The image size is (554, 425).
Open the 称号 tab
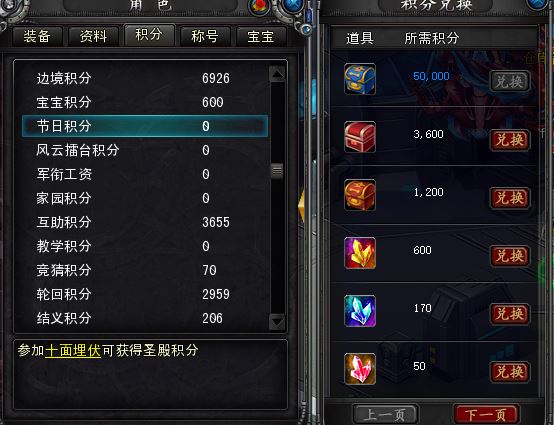[x=205, y=36]
